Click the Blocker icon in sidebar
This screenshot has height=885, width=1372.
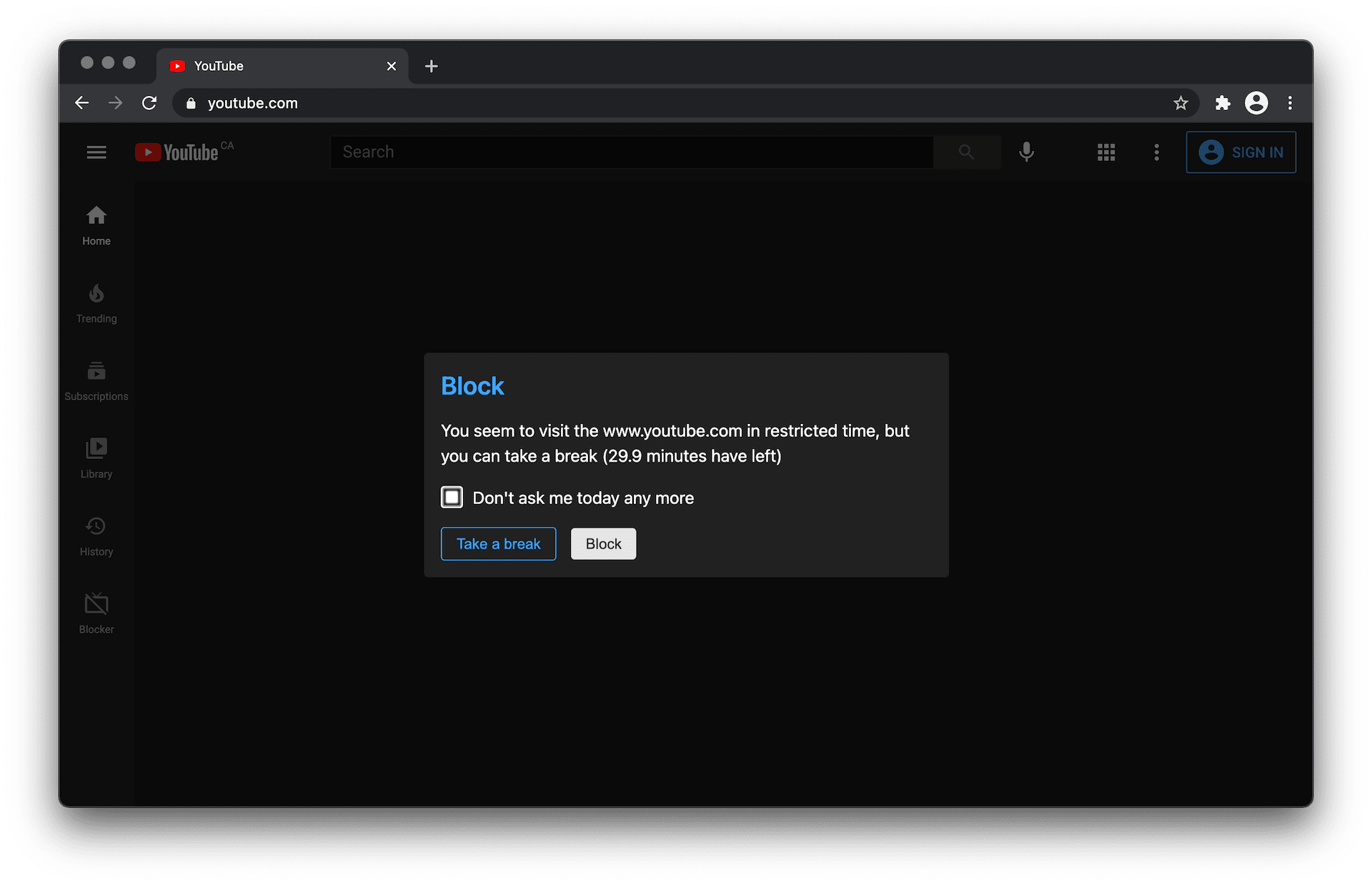[96, 613]
